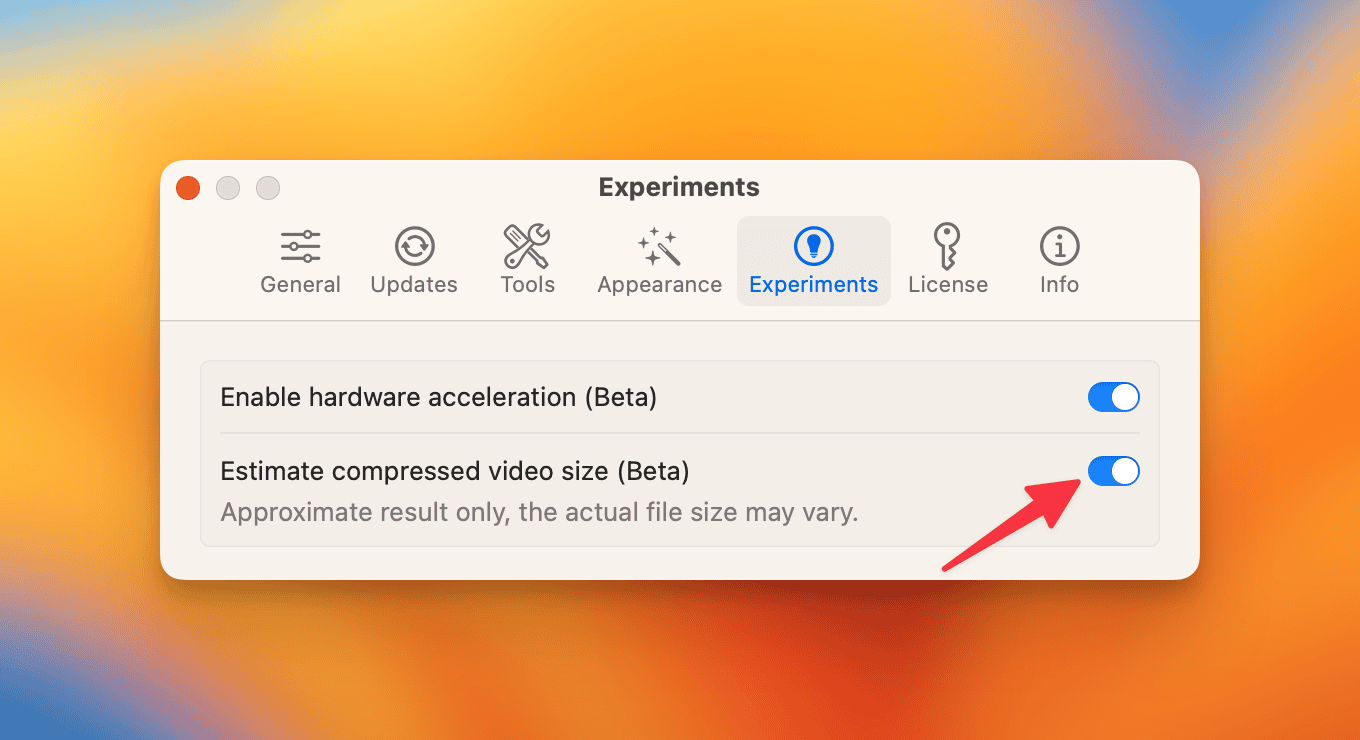Close the Experiments preferences window
1360x740 pixels.
pyautogui.click(x=188, y=188)
